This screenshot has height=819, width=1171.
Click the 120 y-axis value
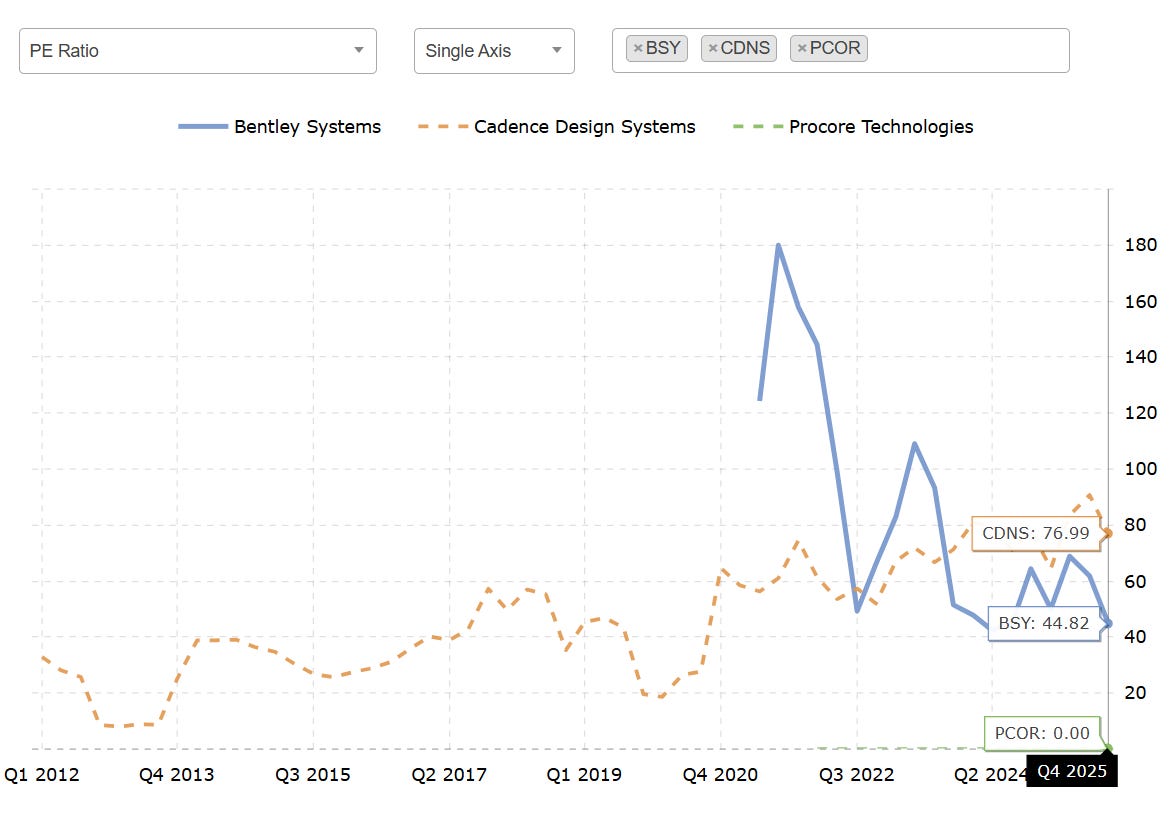coord(1140,413)
